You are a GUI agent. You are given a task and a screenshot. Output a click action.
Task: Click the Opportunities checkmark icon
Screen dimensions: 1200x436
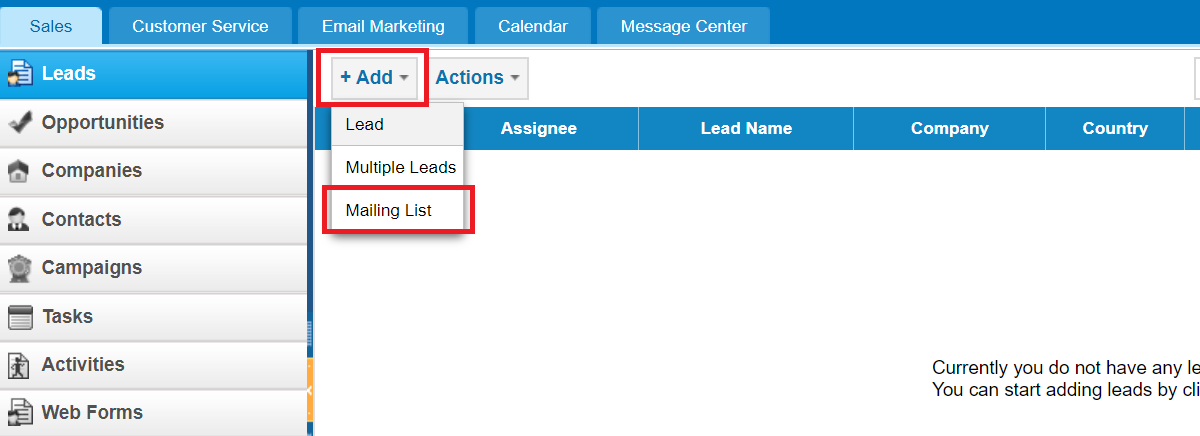pos(20,123)
